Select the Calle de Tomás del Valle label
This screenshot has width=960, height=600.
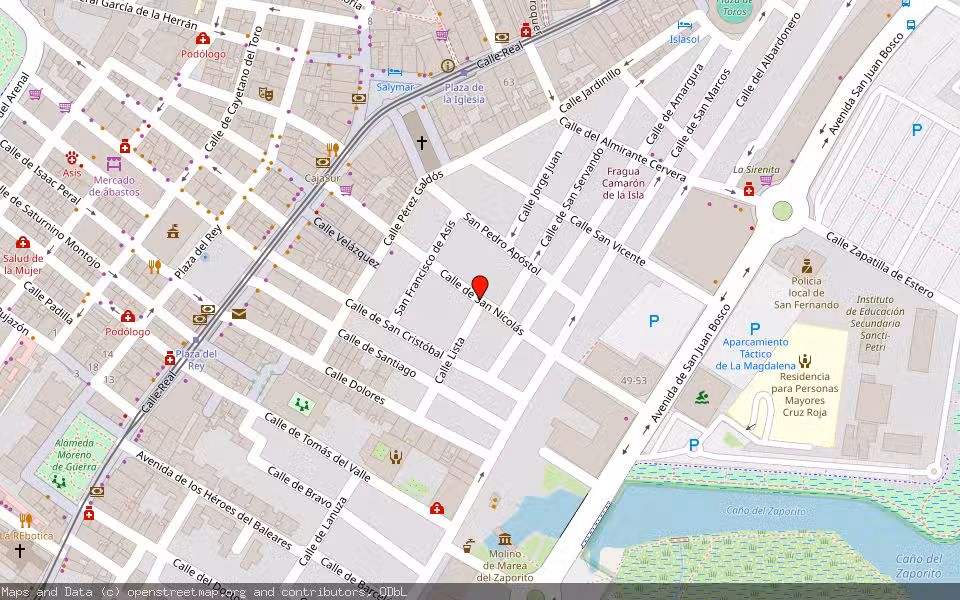tap(317, 446)
